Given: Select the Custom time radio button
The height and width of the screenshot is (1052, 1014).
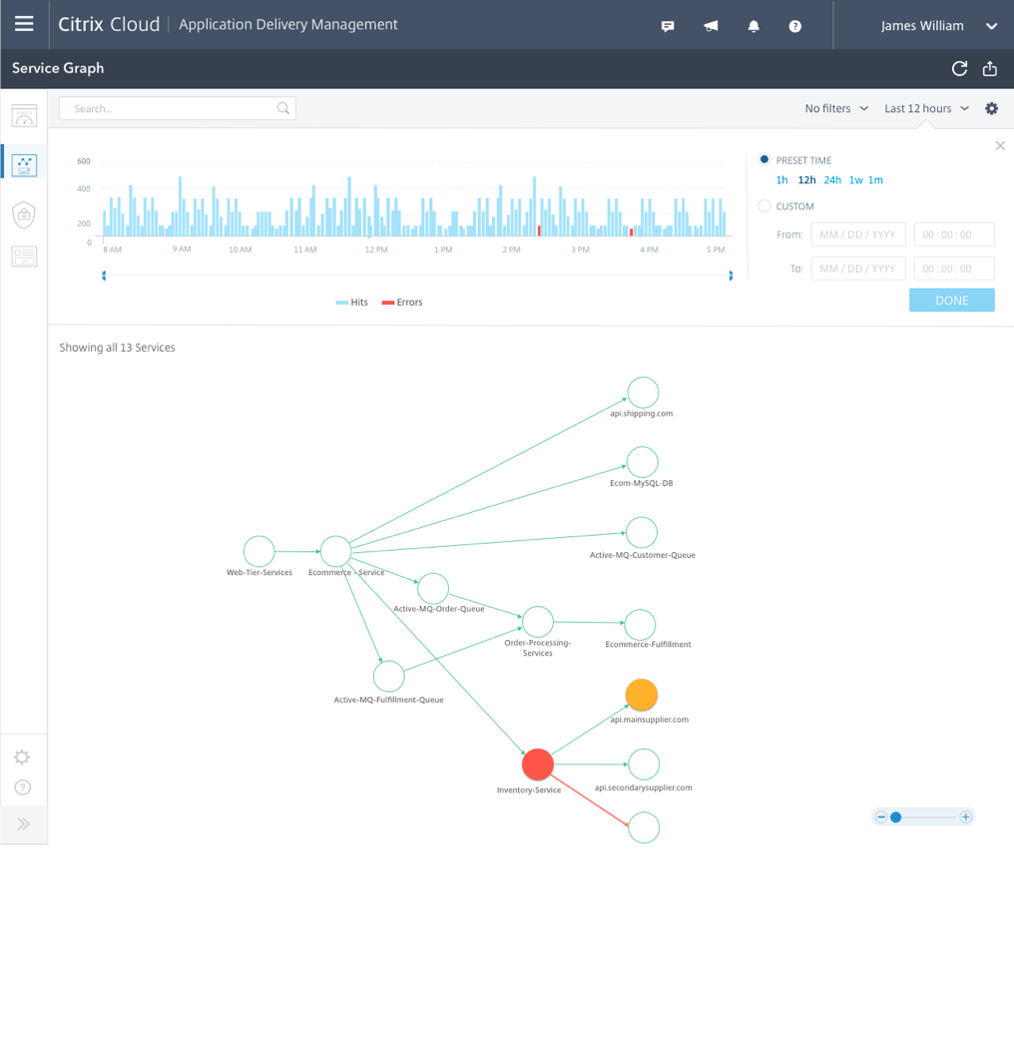Looking at the screenshot, I should (x=764, y=206).
